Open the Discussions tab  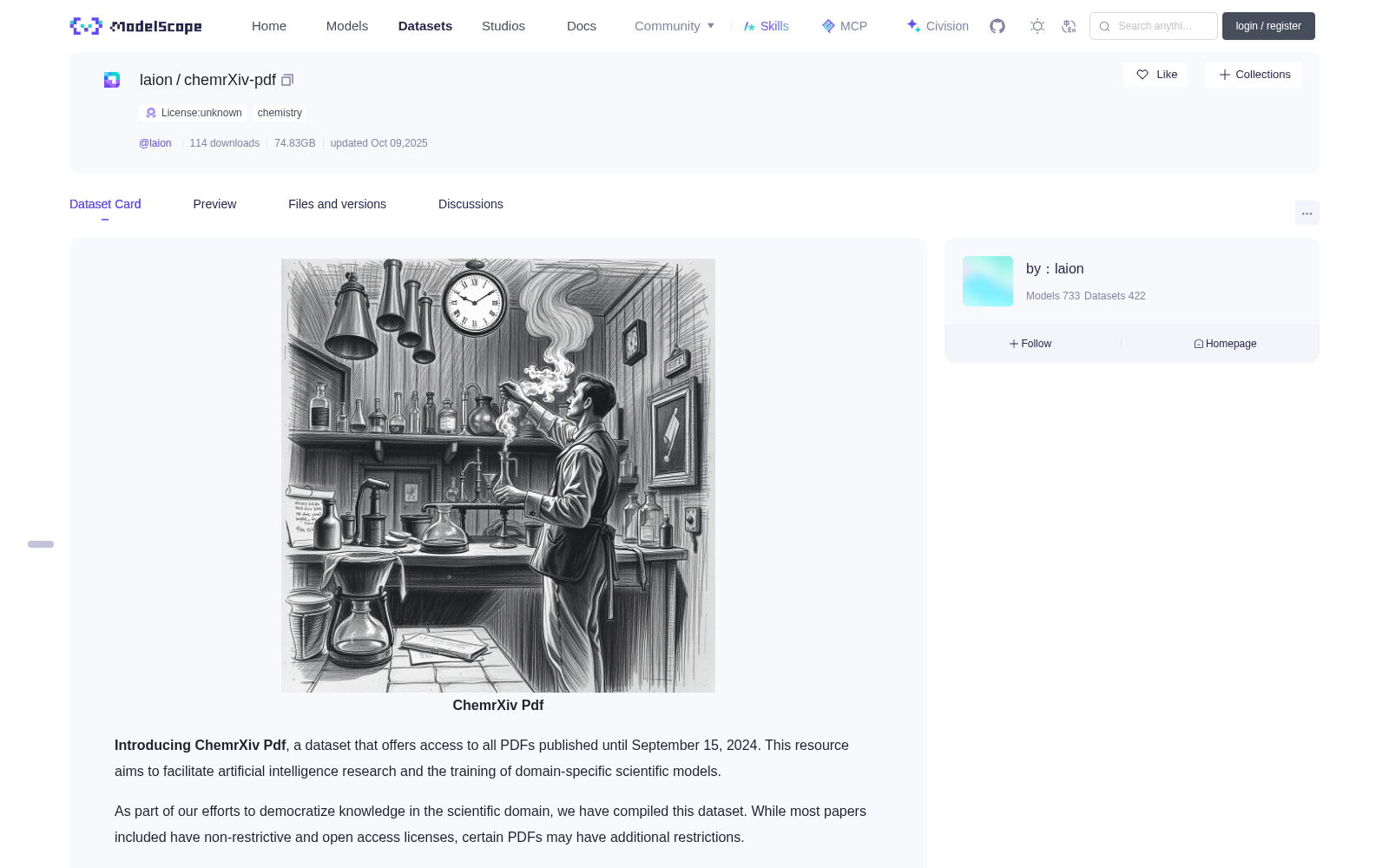pos(471,204)
